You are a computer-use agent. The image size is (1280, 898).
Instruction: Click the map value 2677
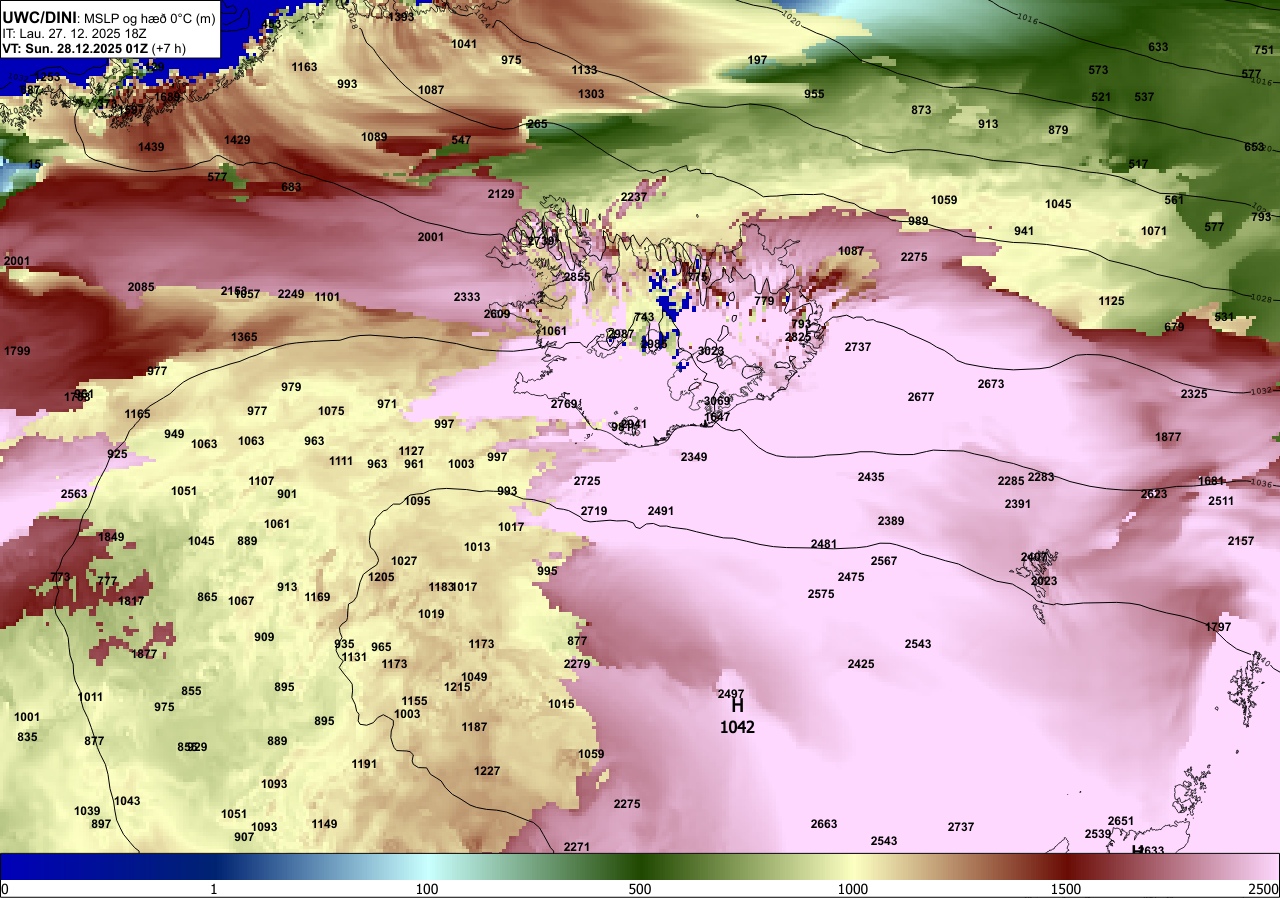(x=921, y=397)
